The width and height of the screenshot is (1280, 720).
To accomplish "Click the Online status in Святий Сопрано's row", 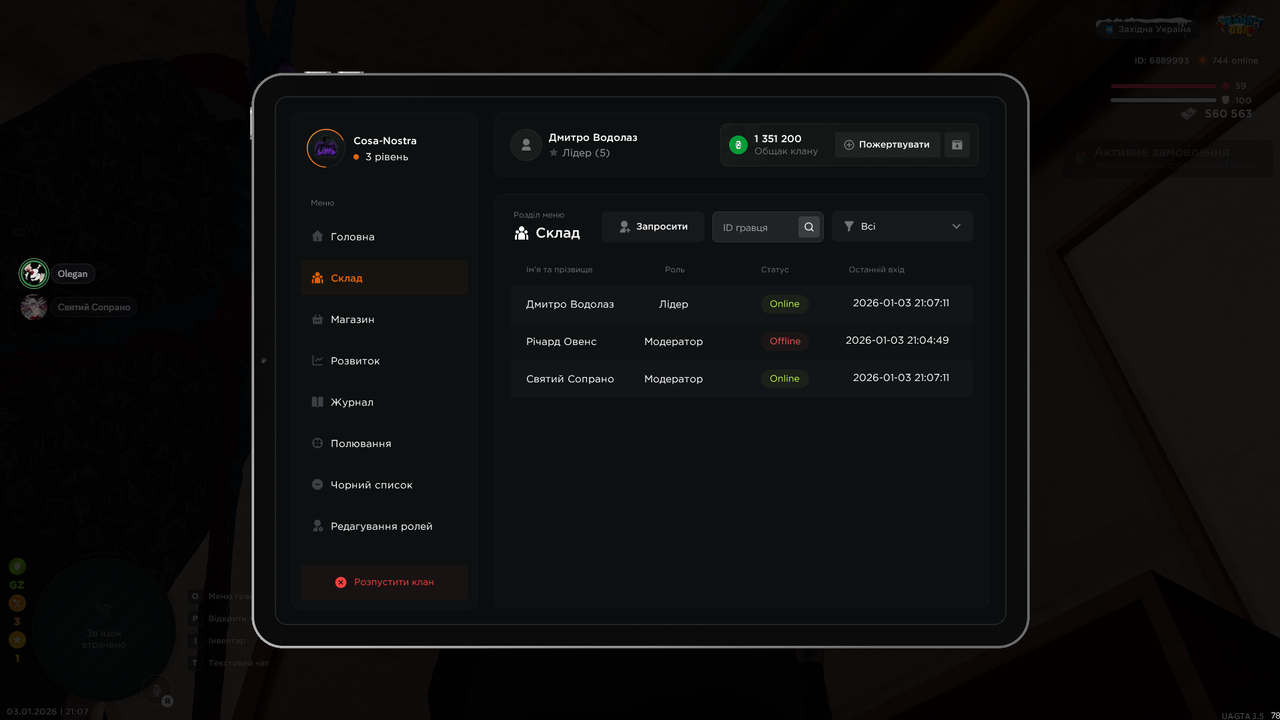I will 785,379.
